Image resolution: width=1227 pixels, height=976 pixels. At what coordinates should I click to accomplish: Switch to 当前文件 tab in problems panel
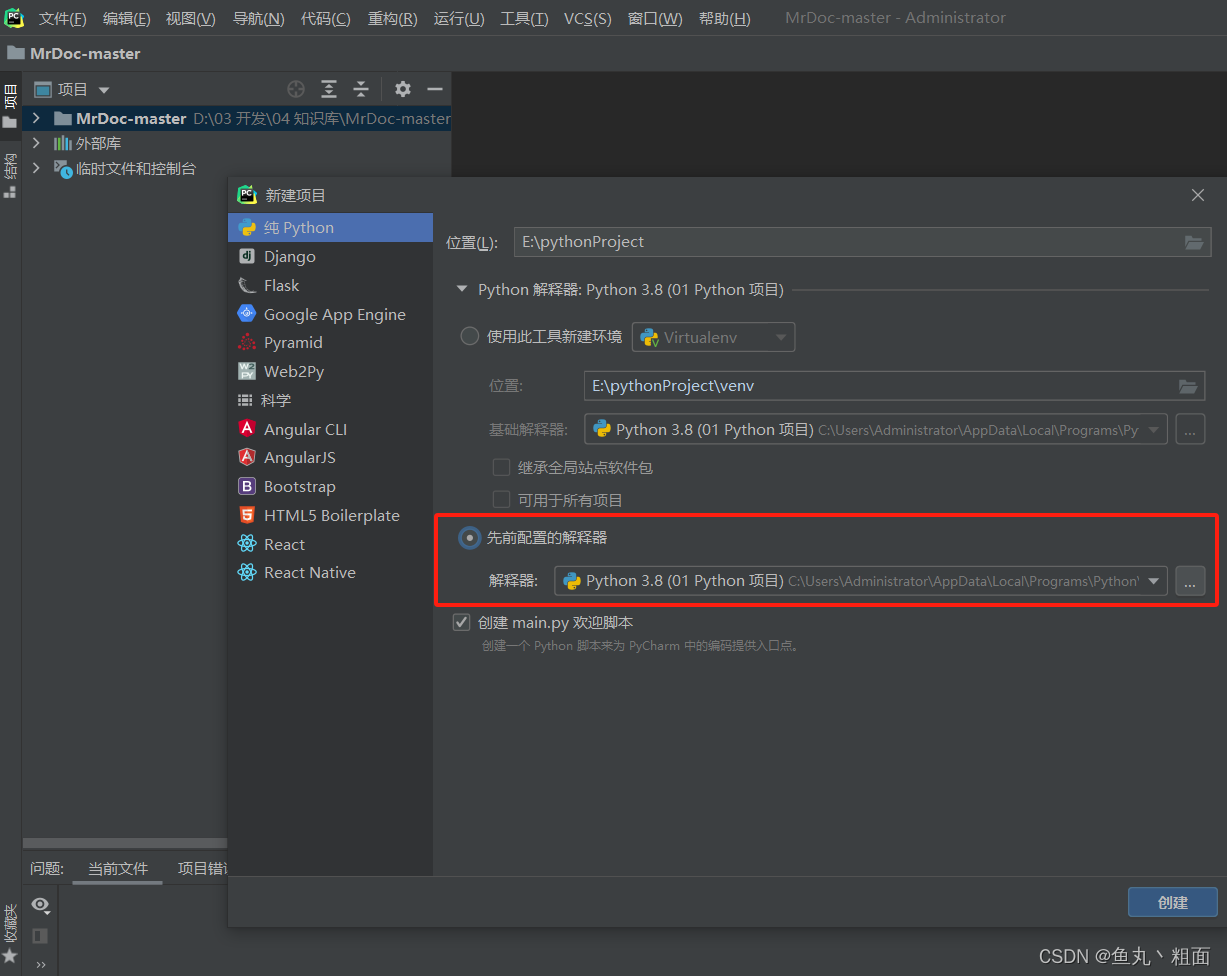[x=118, y=868]
